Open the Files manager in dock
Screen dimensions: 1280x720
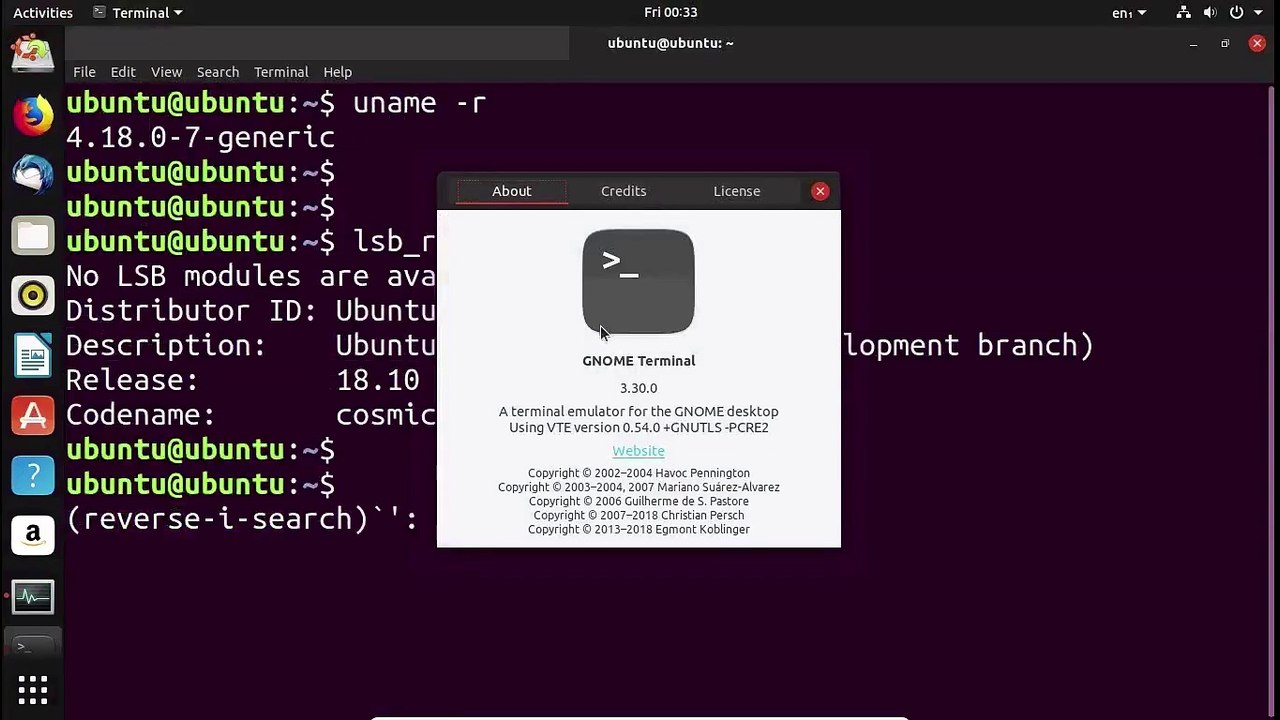[32, 236]
